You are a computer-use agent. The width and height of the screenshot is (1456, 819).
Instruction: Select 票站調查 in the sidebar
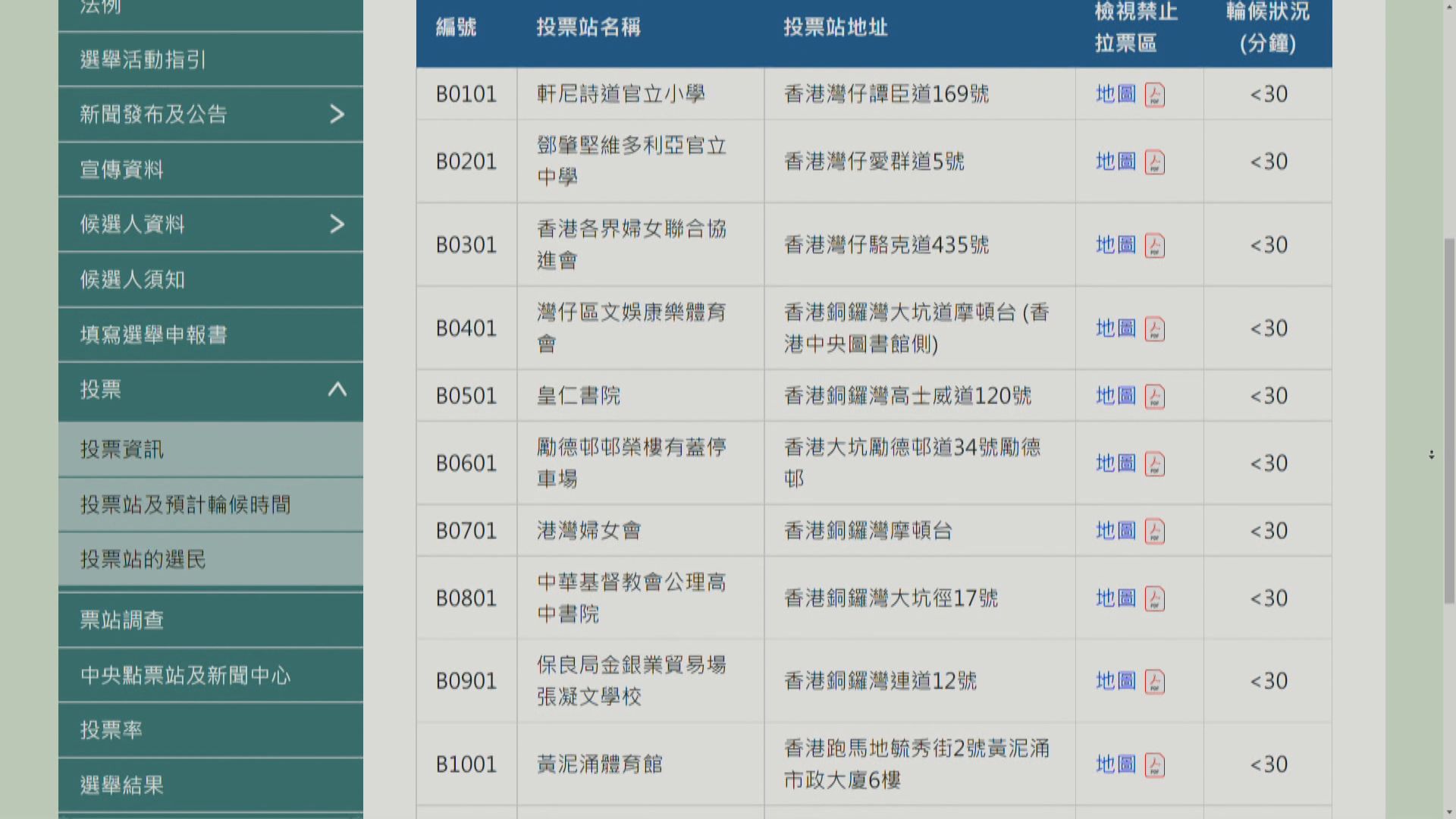pos(118,620)
